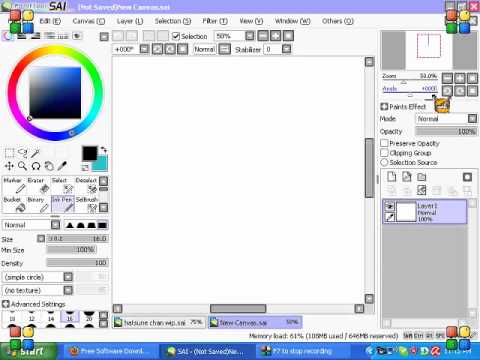Choose the Binary pen tool
This screenshot has width=480, height=360.
38,204
